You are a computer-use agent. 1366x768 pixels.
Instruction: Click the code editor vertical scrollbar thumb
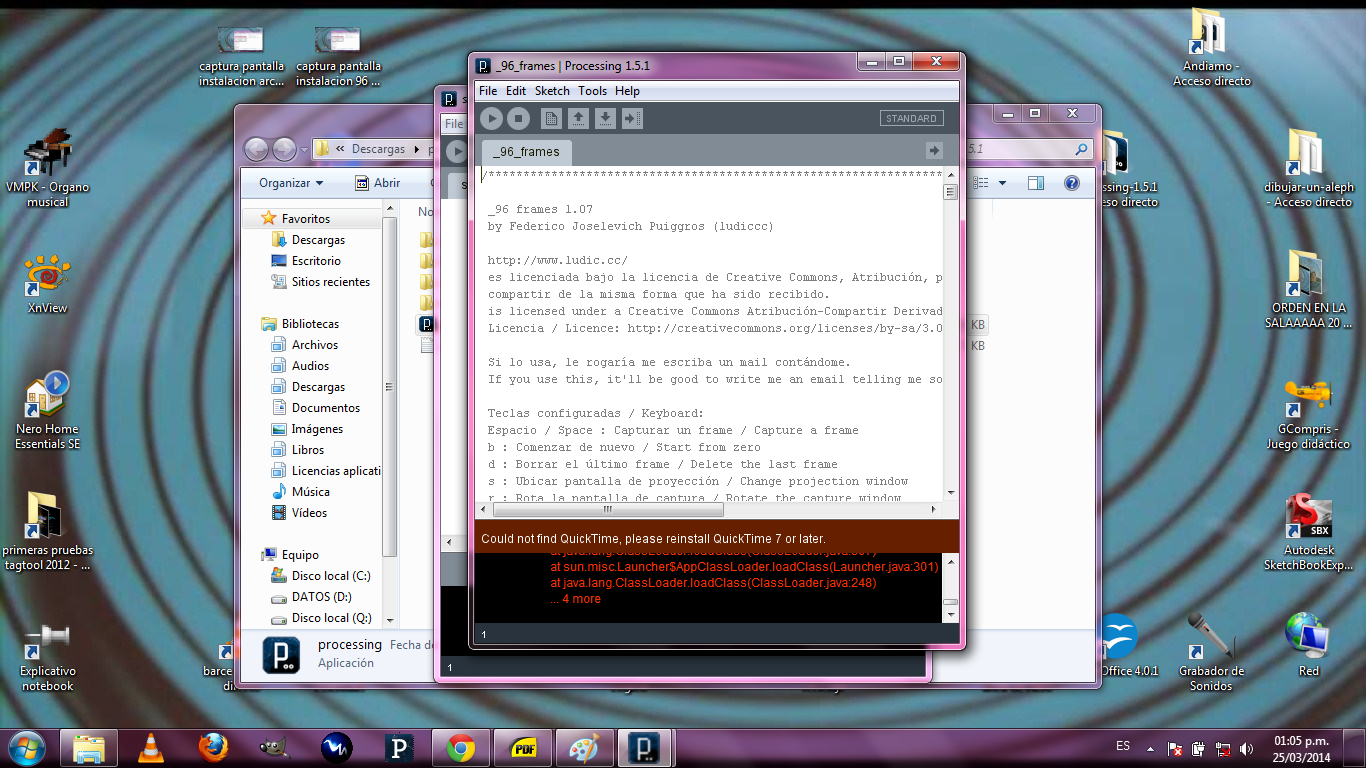click(950, 192)
